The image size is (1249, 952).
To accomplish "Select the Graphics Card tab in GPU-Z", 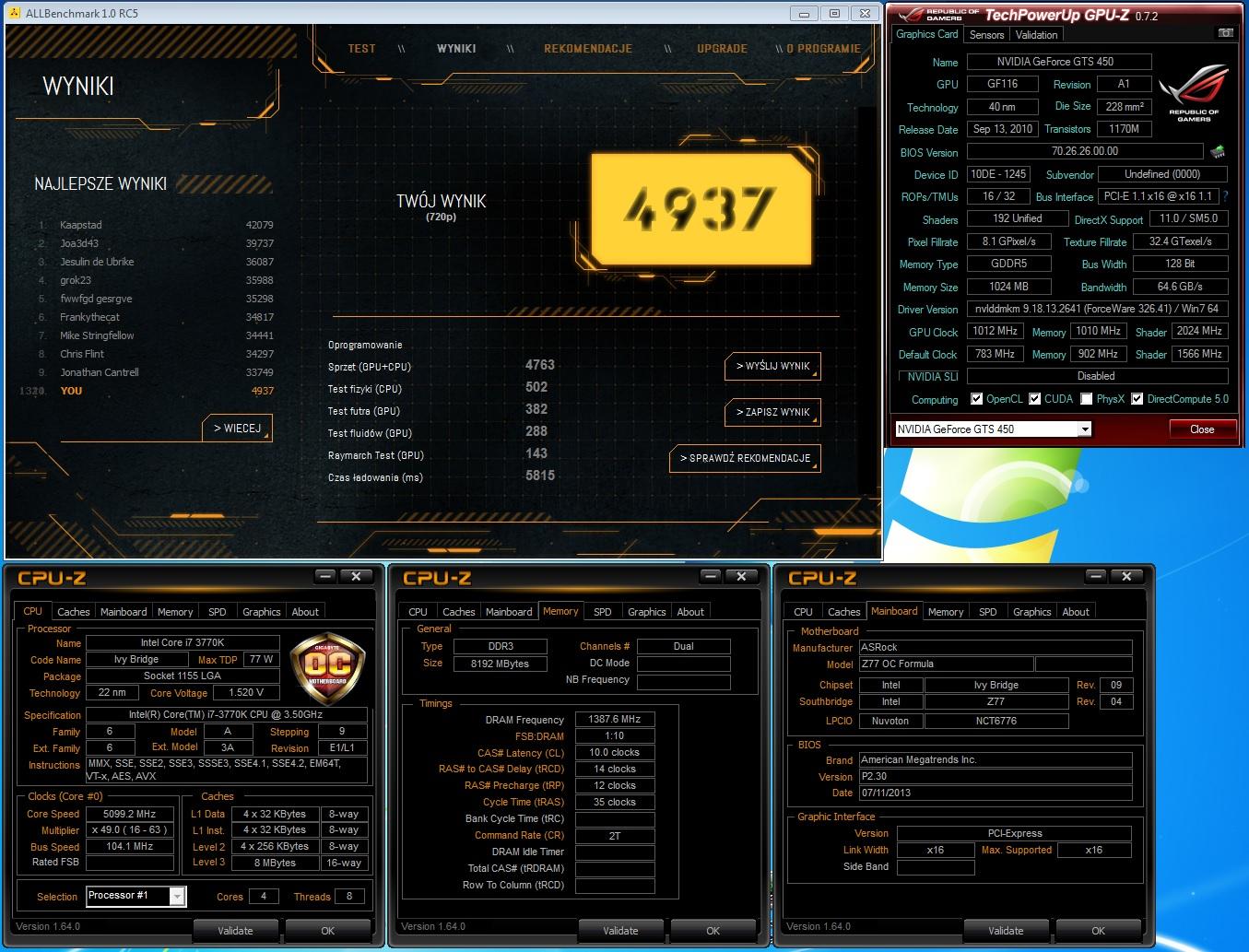I will click(x=927, y=34).
